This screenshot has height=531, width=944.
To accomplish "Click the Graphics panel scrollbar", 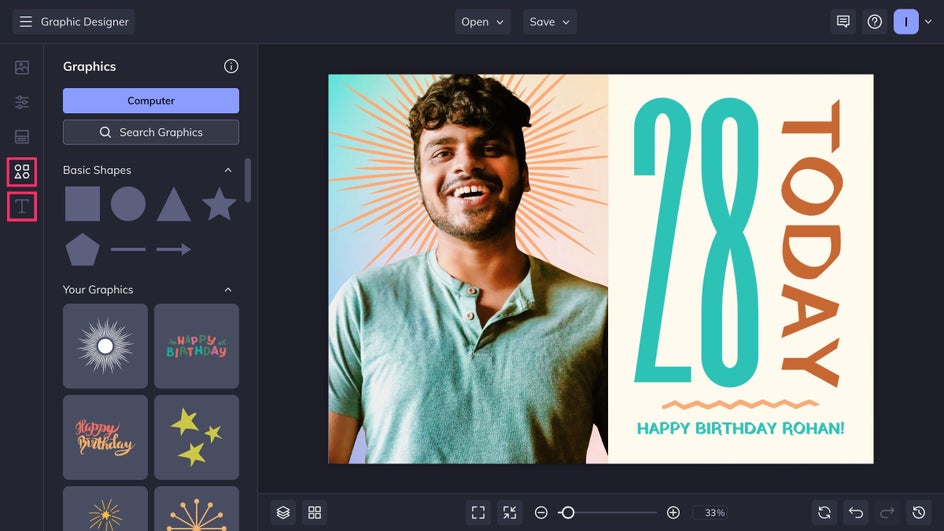I will click(x=247, y=181).
